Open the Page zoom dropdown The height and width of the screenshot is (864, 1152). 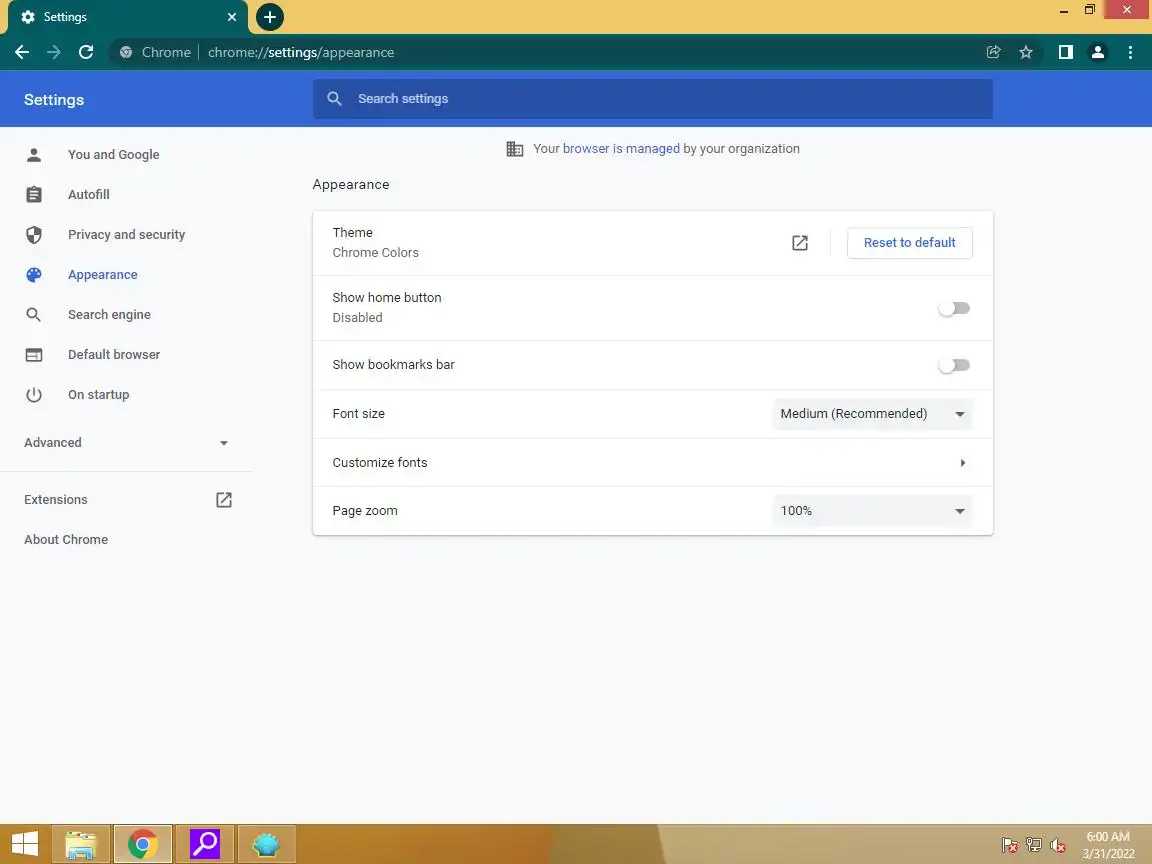coord(872,511)
